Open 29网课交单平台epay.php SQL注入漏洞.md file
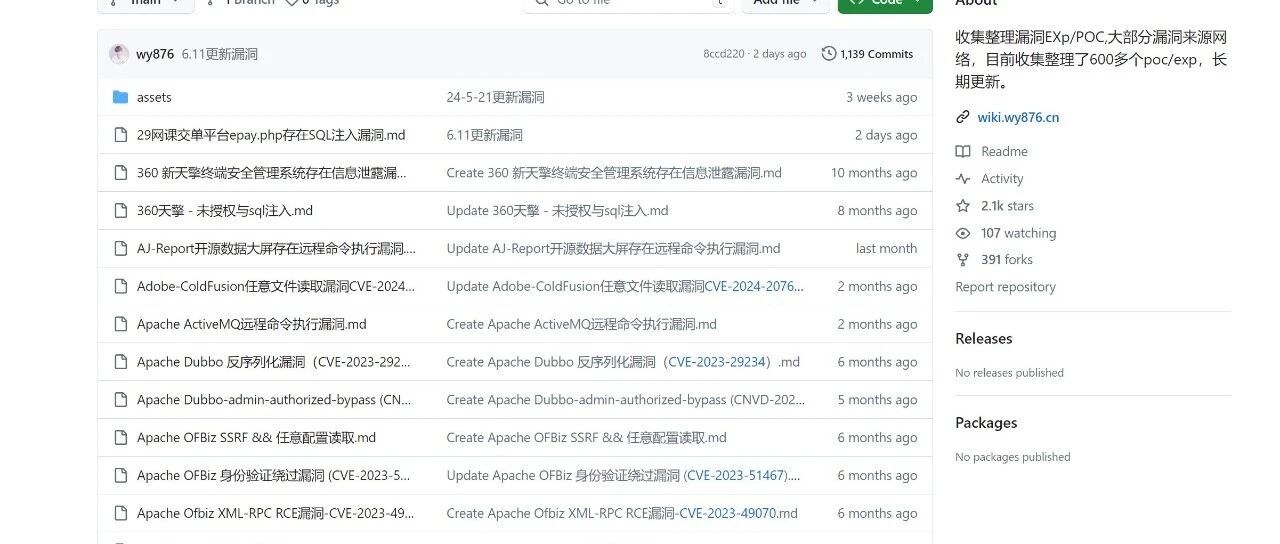The image size is (1280, 544). click(x=271, y=135)
